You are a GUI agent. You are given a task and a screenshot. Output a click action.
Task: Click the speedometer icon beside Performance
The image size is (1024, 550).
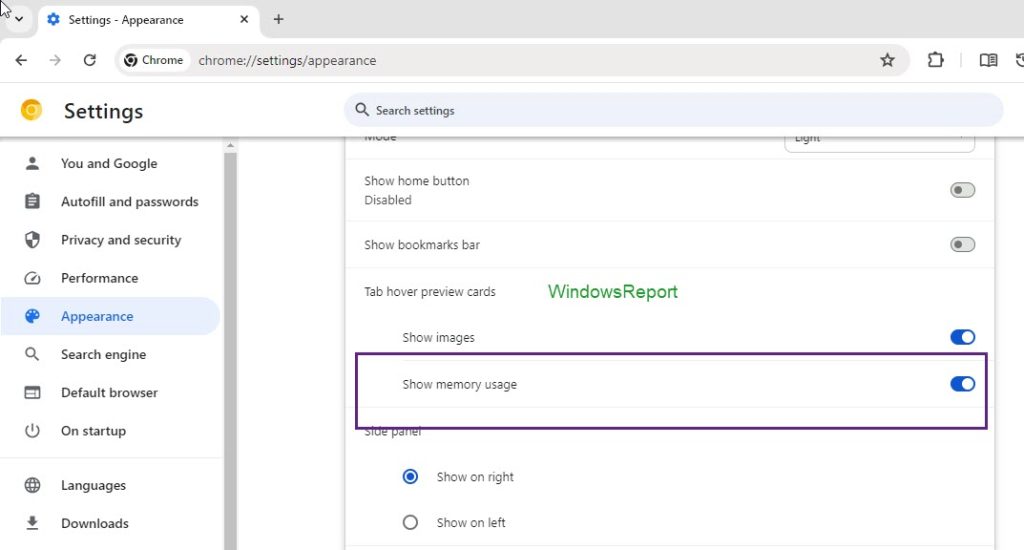pos(32,278)
